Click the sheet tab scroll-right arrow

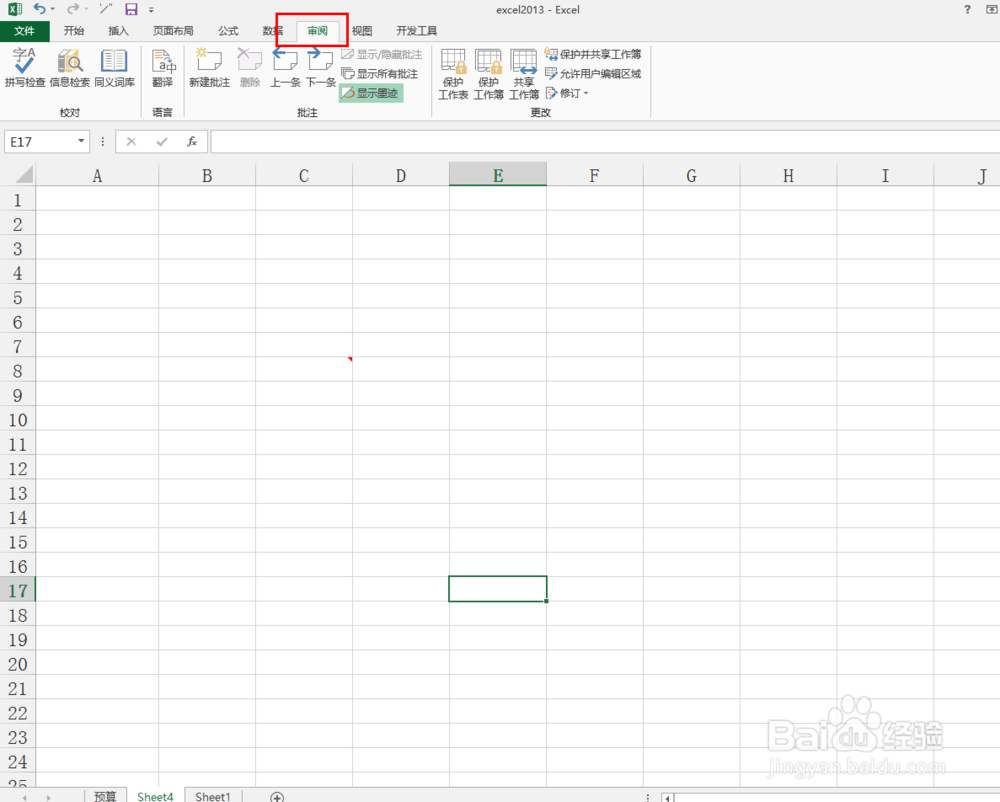coord(48,798)
